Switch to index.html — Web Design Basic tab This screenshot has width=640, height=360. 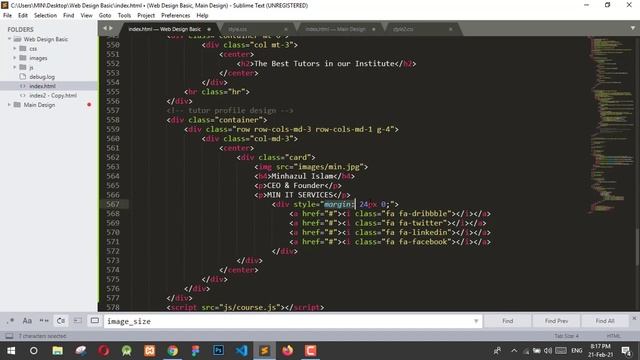[164, 29]
